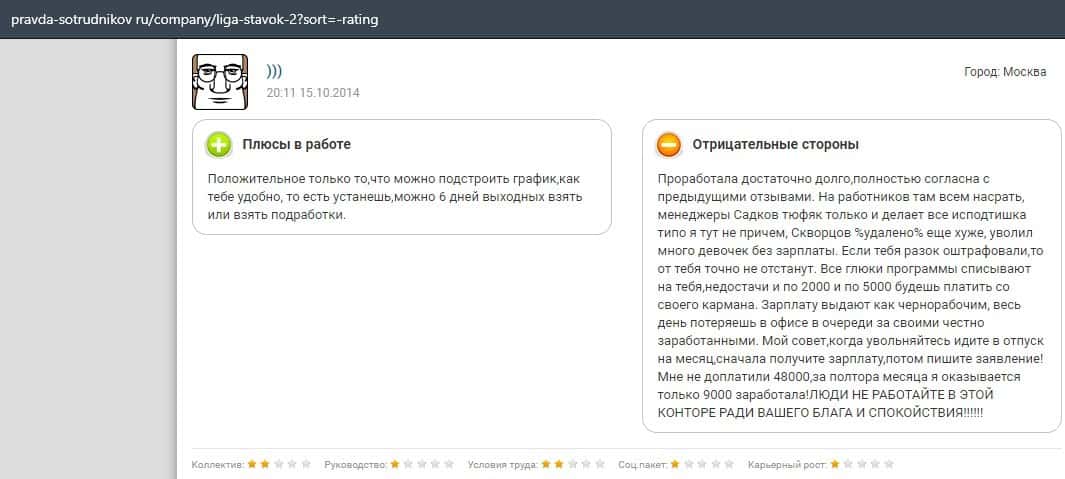Click the reviewer's cartoon avatar image
This screenshot has height=479, width=1065.
tap(219, 80)
